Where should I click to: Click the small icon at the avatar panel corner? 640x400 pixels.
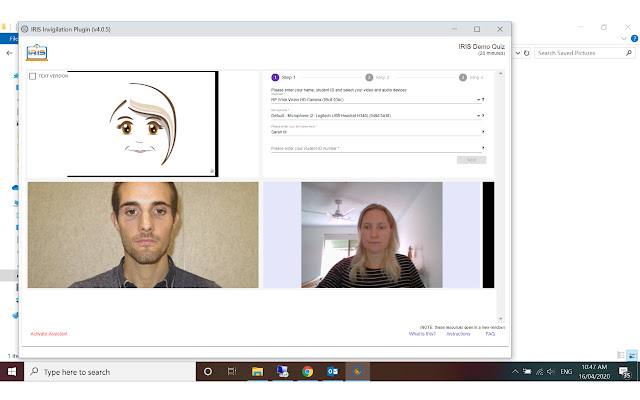click(211, 171)
